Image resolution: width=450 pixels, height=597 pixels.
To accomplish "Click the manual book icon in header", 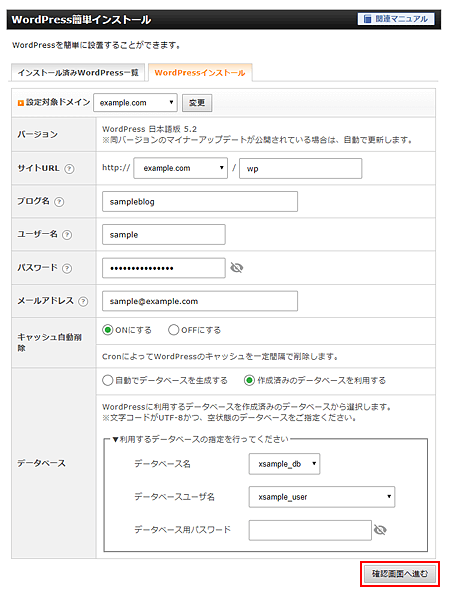I will click(x=367, y=19).
